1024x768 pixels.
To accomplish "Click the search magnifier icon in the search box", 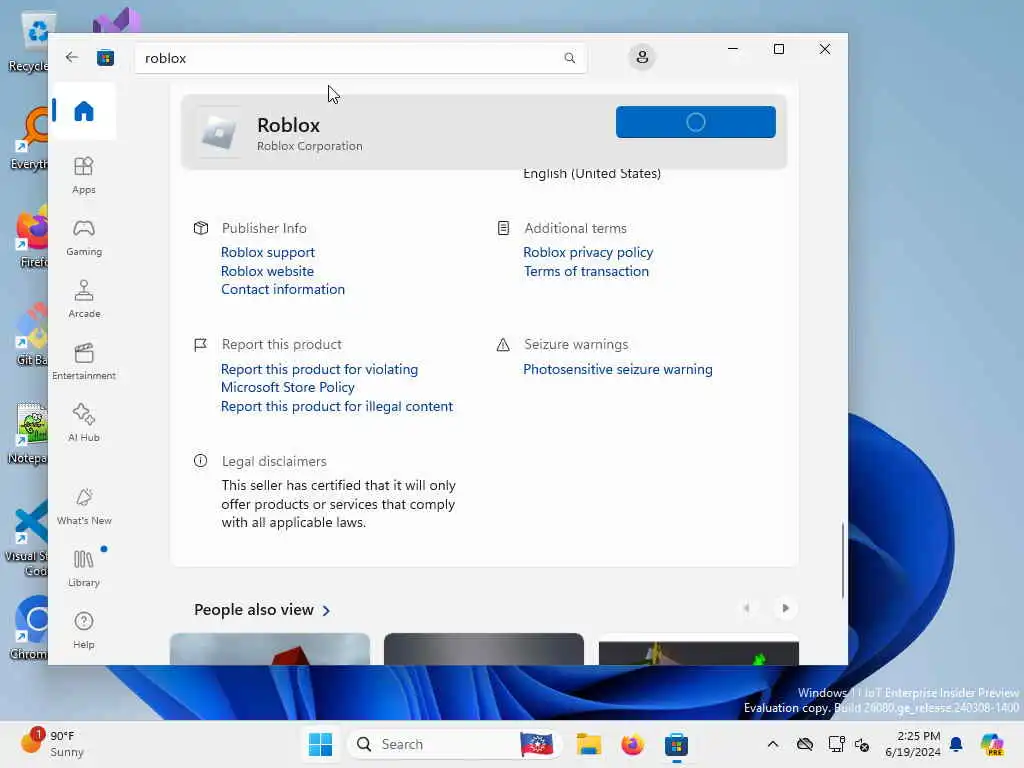I will tap(569, 58).
